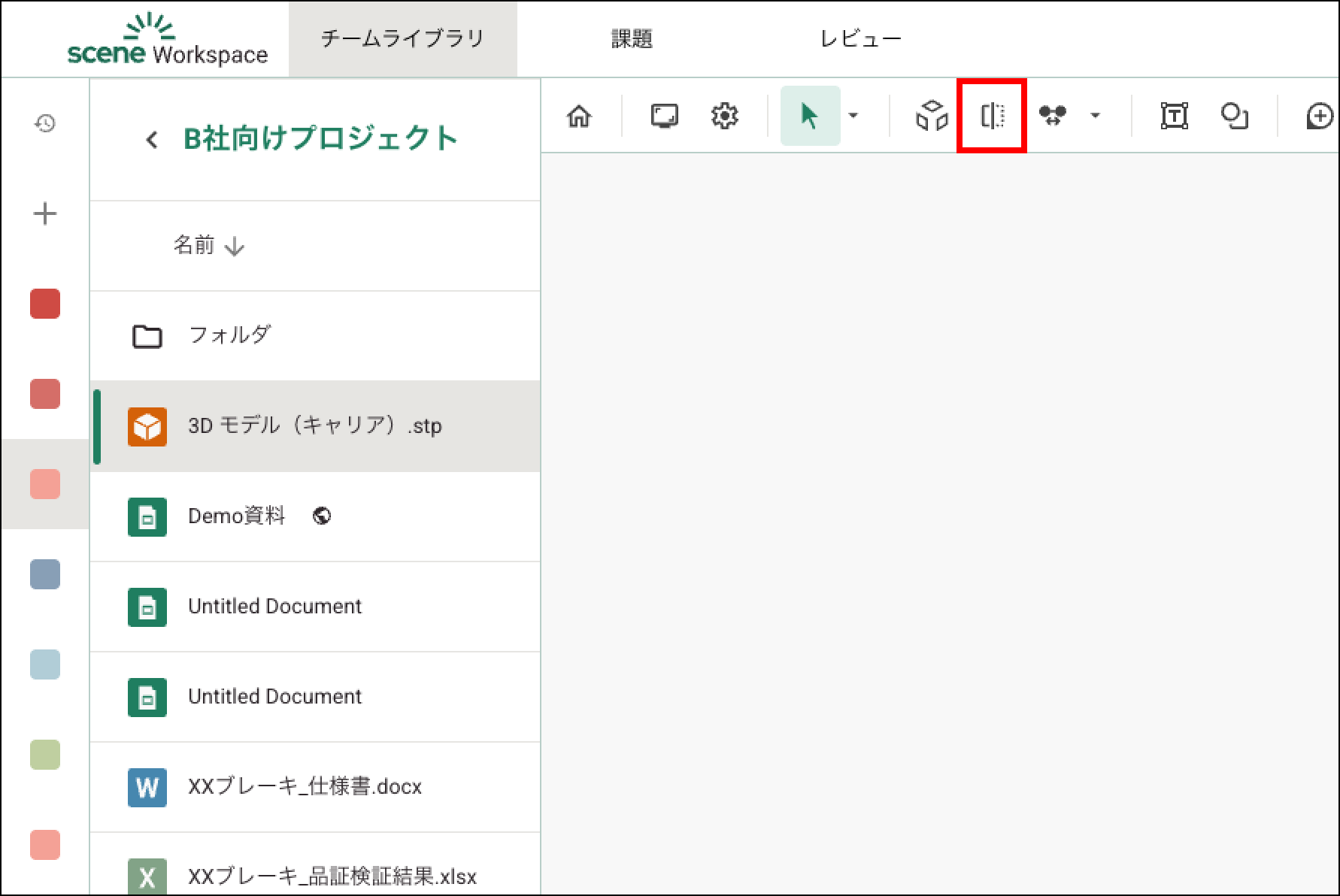Open the display screen settings icon

[x=664, y=117]
